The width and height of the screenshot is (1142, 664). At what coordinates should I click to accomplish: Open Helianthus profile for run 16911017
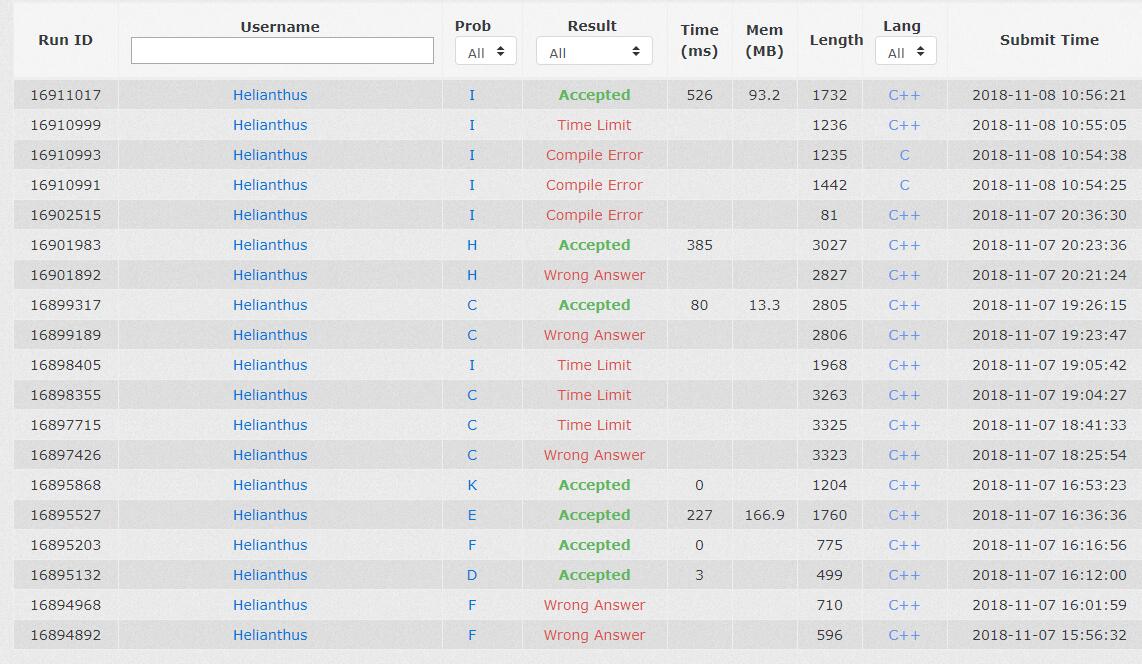(x=270, y=95)
